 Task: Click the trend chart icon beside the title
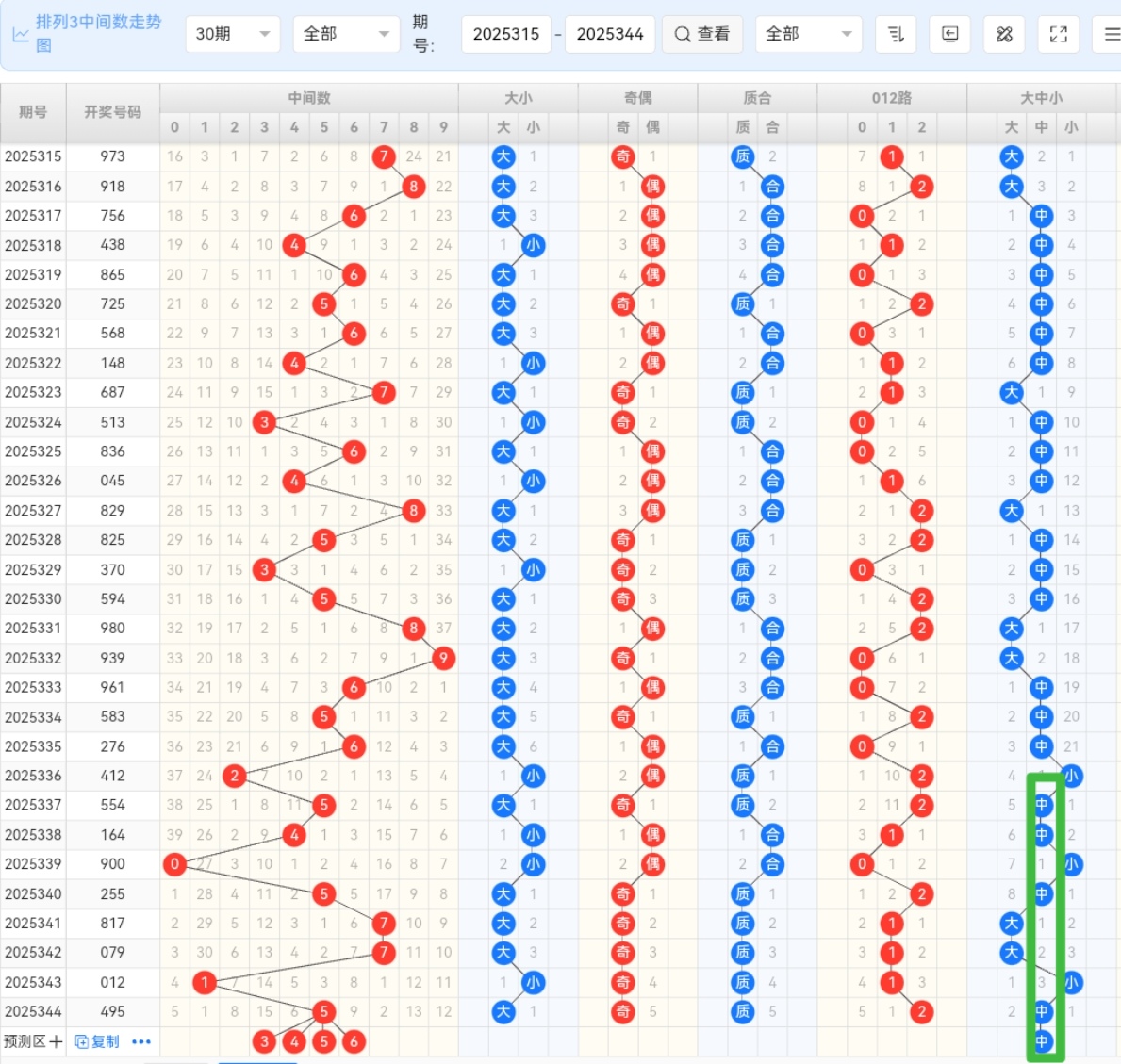[x=21, y=34]
